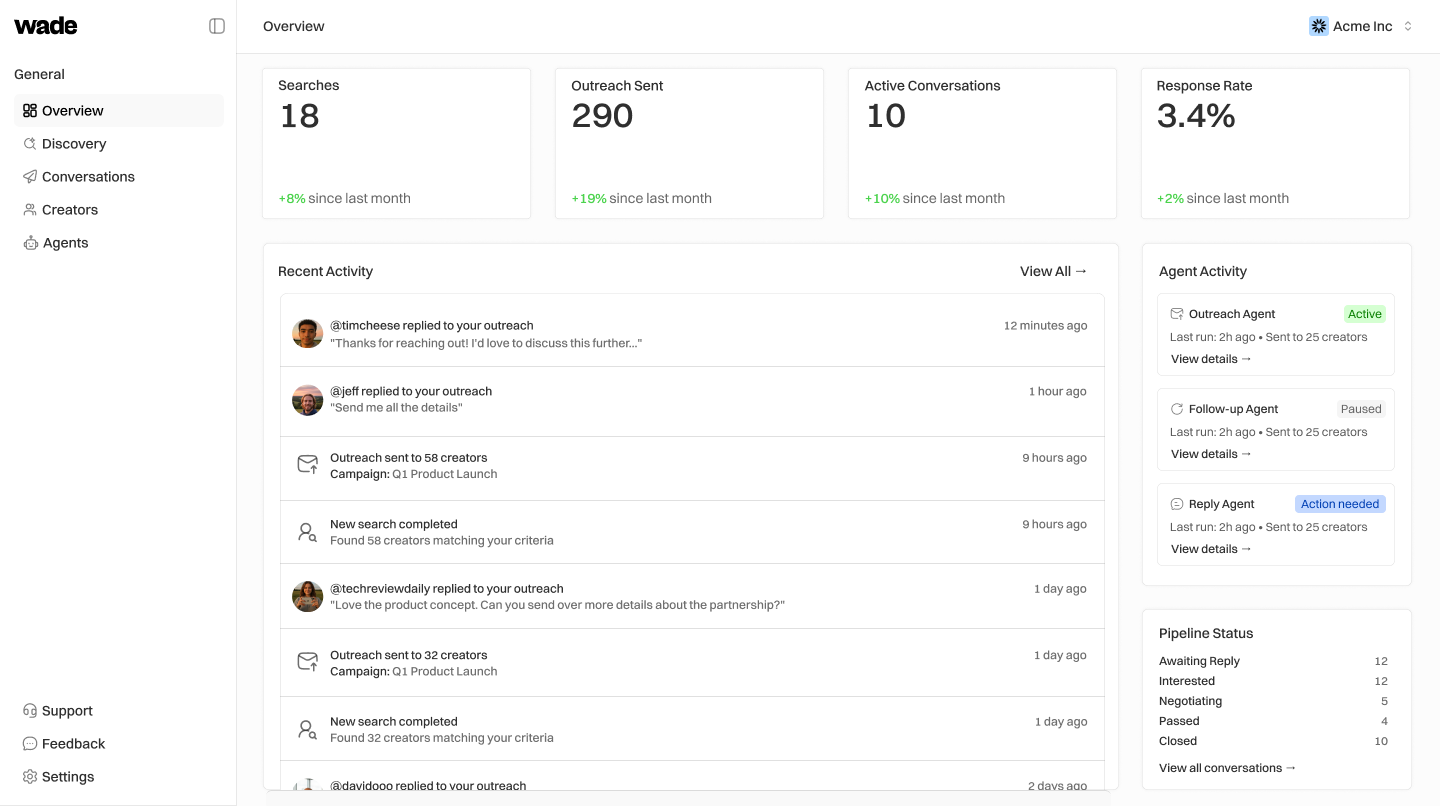The height and width of the screenshot is (806, 1440).
Task: Click the Outreach Agent envelope icon
Action: point(1176,313)
